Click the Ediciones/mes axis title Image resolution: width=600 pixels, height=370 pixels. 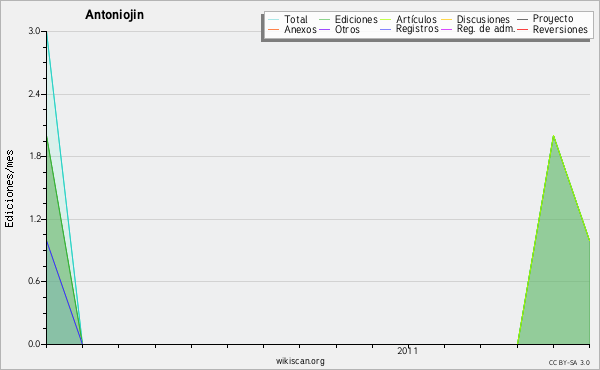tap(9, 189)
